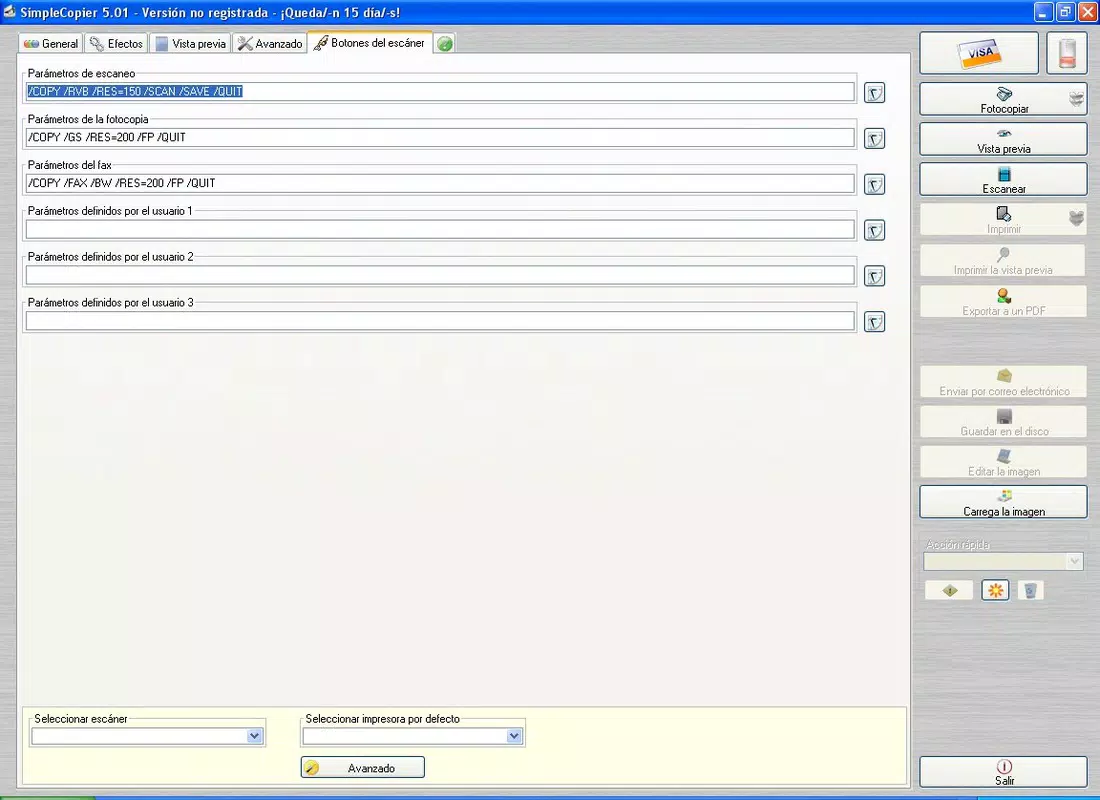Click the bottom Avanzado button
Image resolution: width=1100 pixels, height=800 pixels.
click(x=363, y=768)
